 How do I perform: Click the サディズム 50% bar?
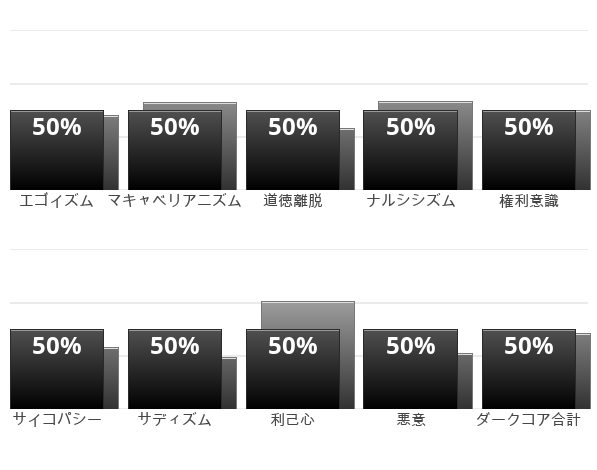175,369
